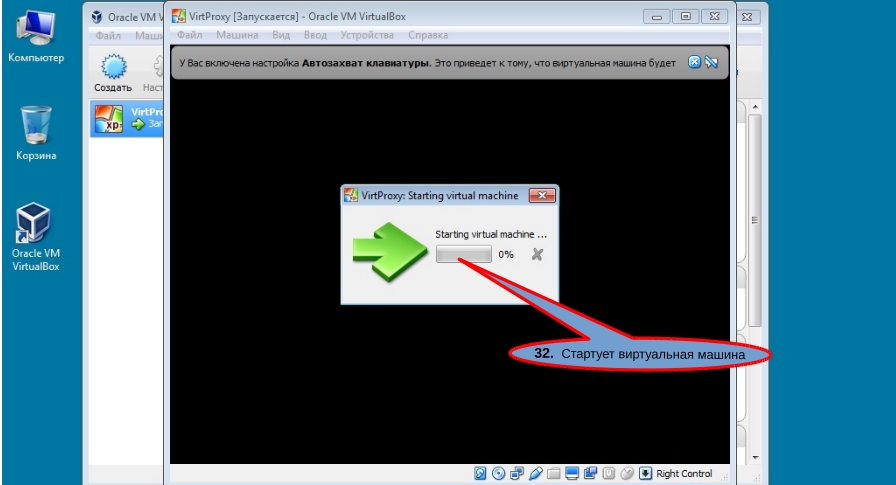Open the Компьютер desktop icon
Viewport: 896px width, 485px height.
click(36, 37)
